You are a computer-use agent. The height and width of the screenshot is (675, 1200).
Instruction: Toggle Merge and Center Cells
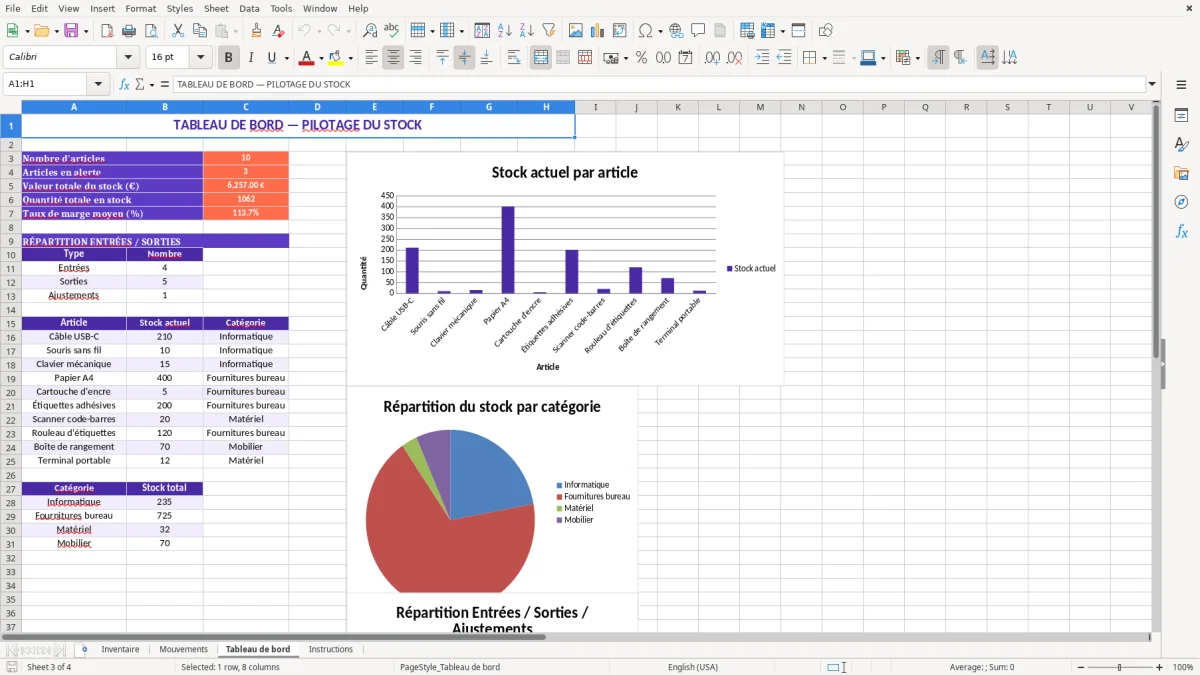coord(541,58)
